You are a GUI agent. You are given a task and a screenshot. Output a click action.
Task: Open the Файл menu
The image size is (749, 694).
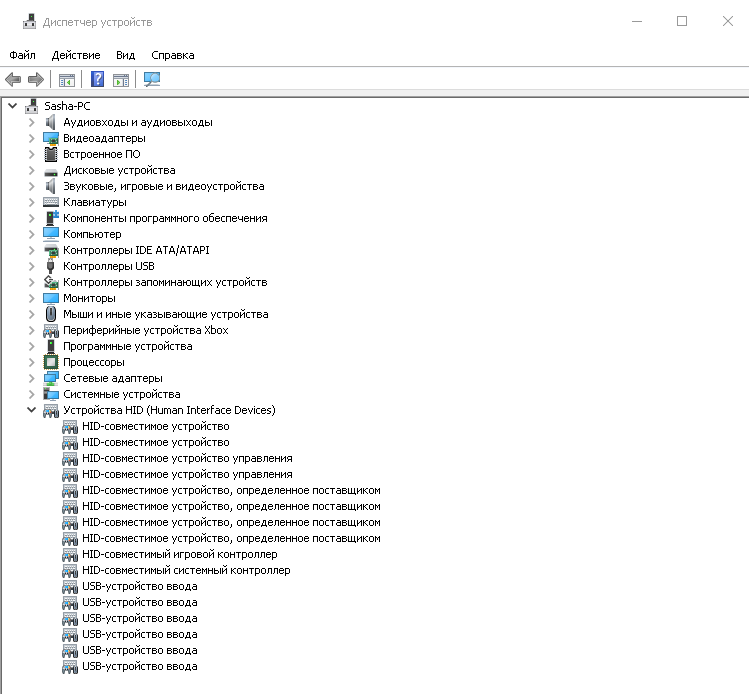22,55
